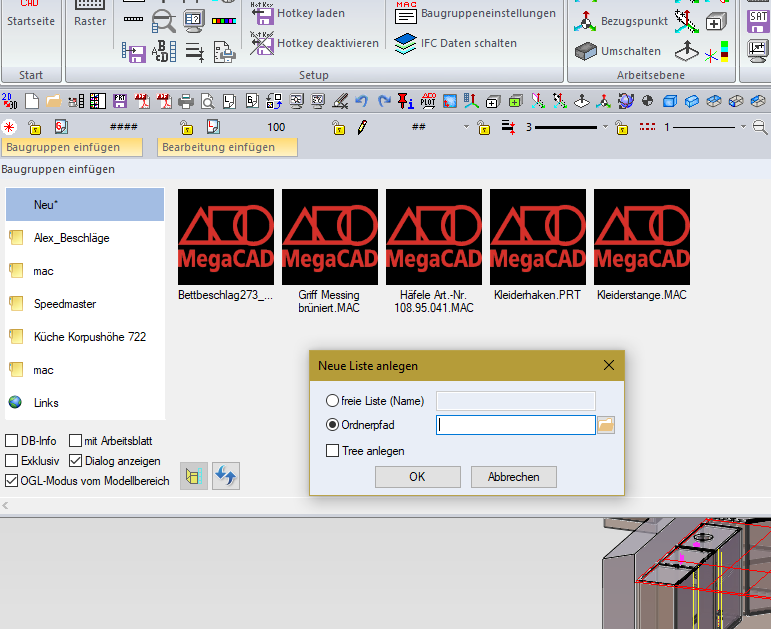
Task: Click the red asterisk snap icon
Action: 9,127
